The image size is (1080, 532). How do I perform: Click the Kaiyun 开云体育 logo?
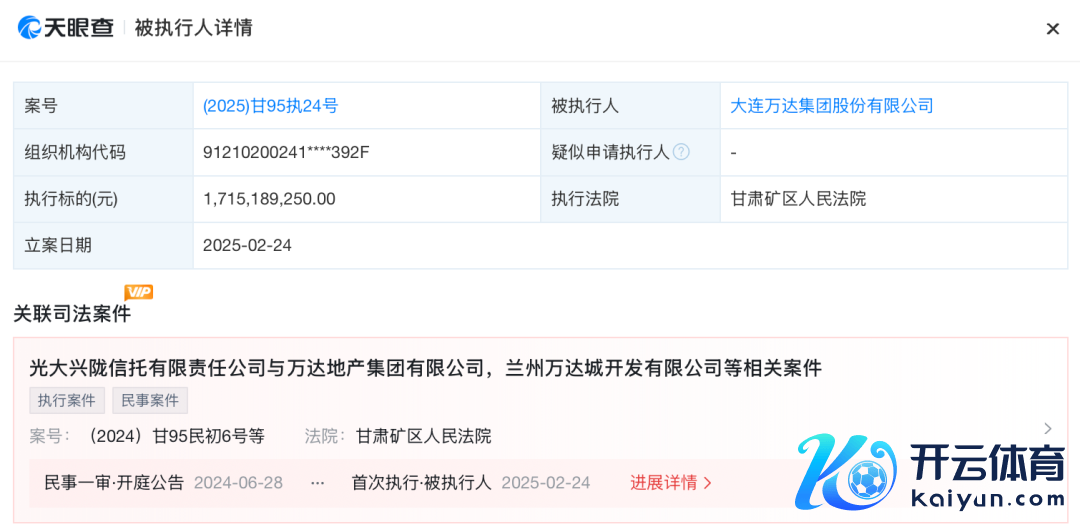(x=930, y=473)
